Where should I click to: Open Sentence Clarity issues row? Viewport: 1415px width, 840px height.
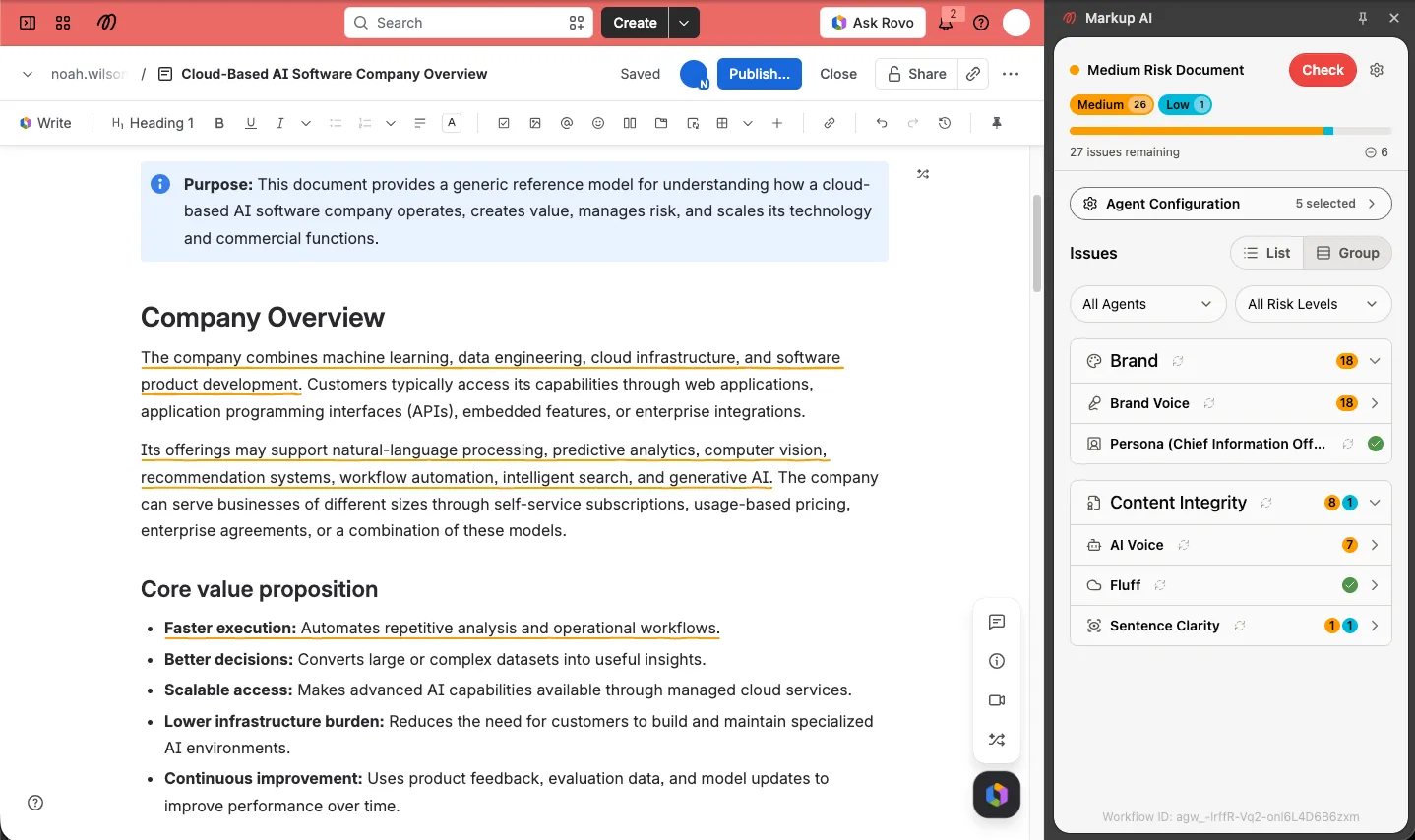pyautogui.click(x=1230, y=626)
